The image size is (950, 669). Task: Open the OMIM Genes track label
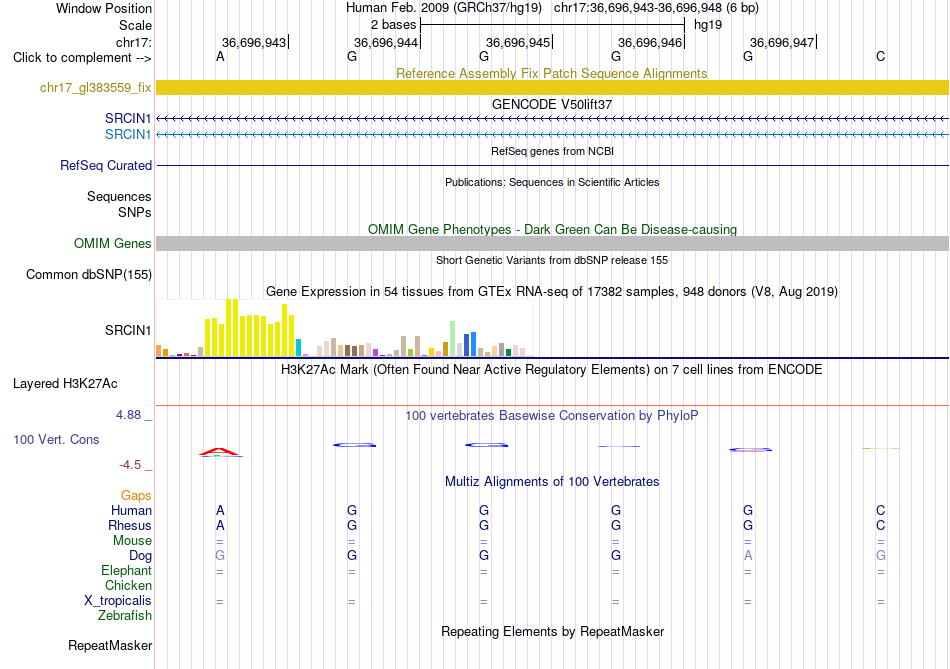pyautogui.click(x=112, y=244)
